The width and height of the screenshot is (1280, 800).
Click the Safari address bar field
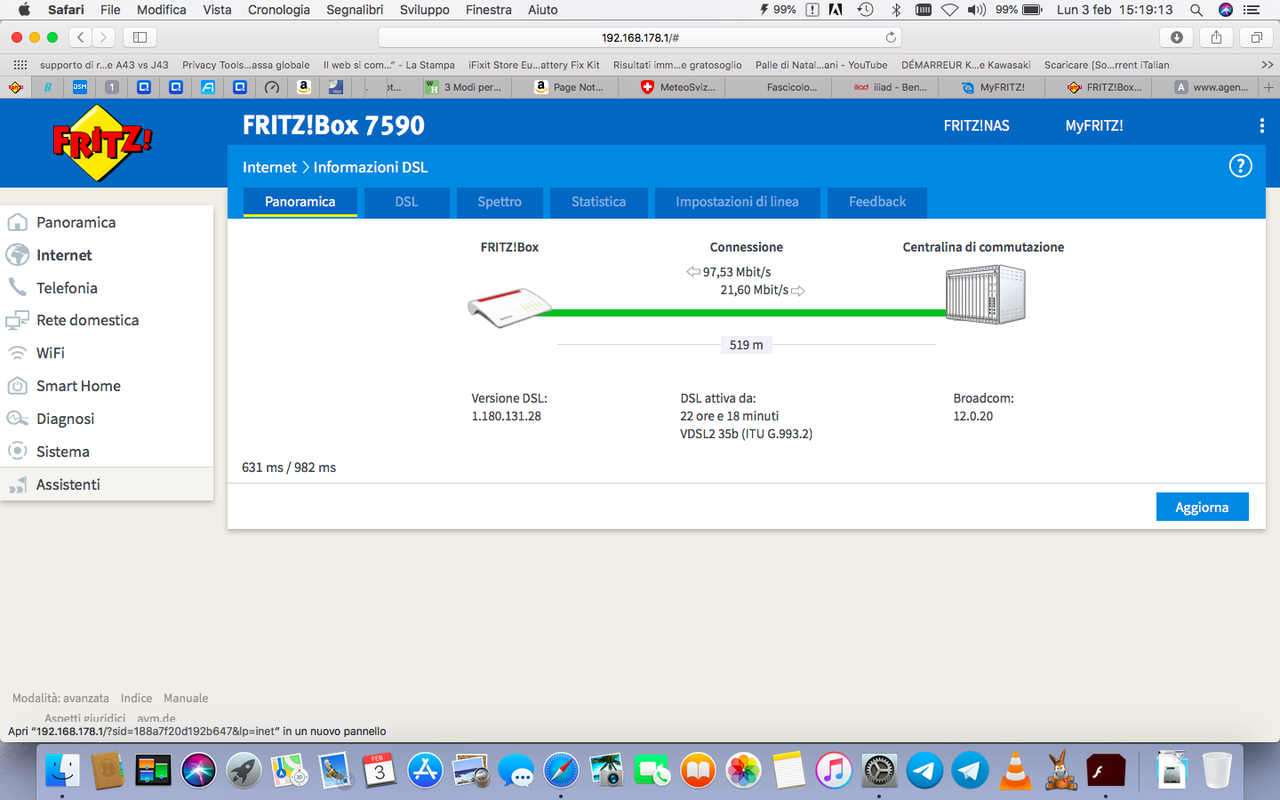640,37
